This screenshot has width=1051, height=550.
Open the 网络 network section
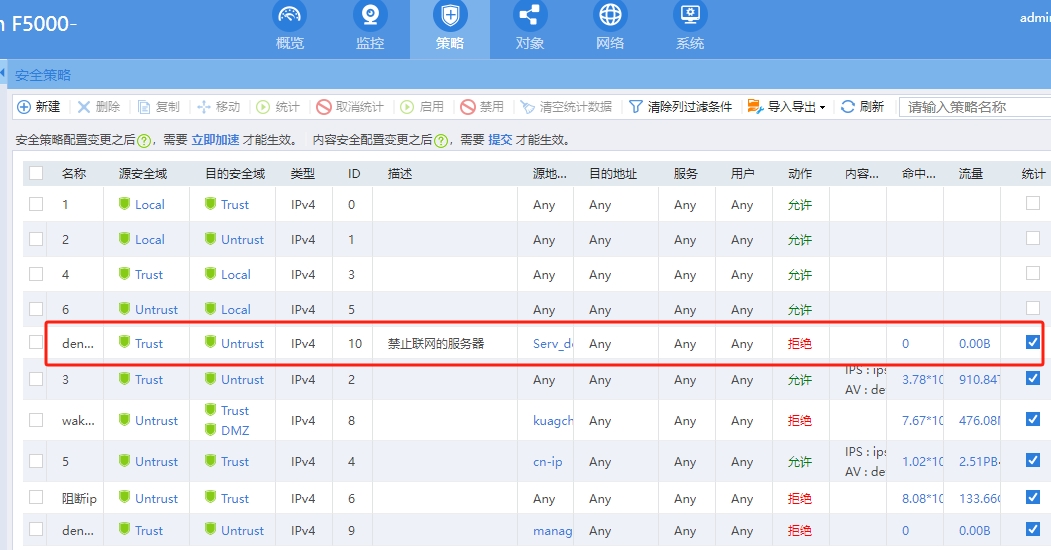[610, 27]
